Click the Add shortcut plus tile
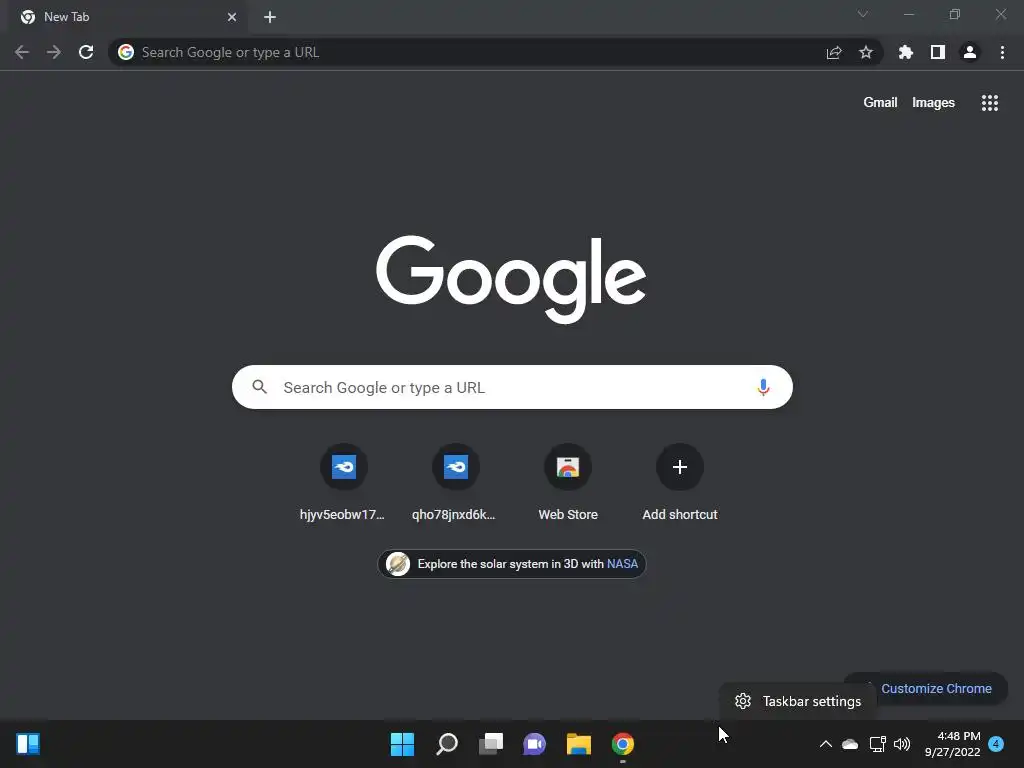Screen dimensions: 1024x768 pos(679,482)
